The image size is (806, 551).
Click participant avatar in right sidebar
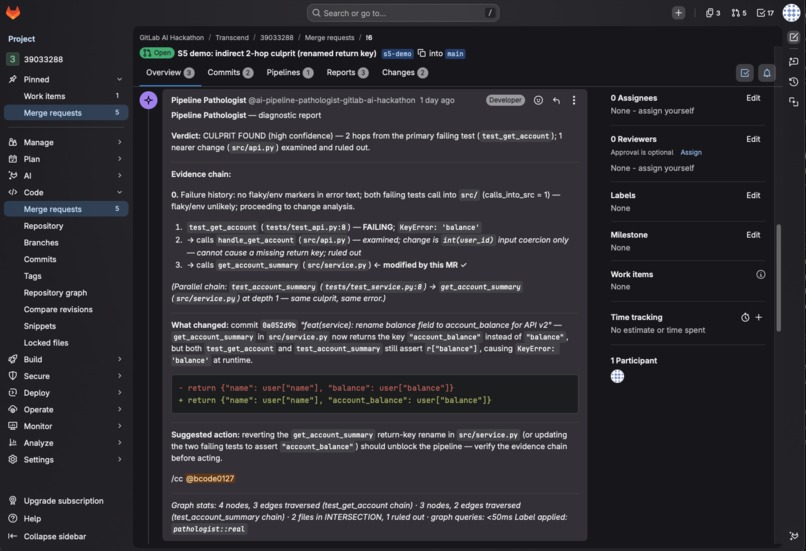pyautogui.click(x=617, y=376)
